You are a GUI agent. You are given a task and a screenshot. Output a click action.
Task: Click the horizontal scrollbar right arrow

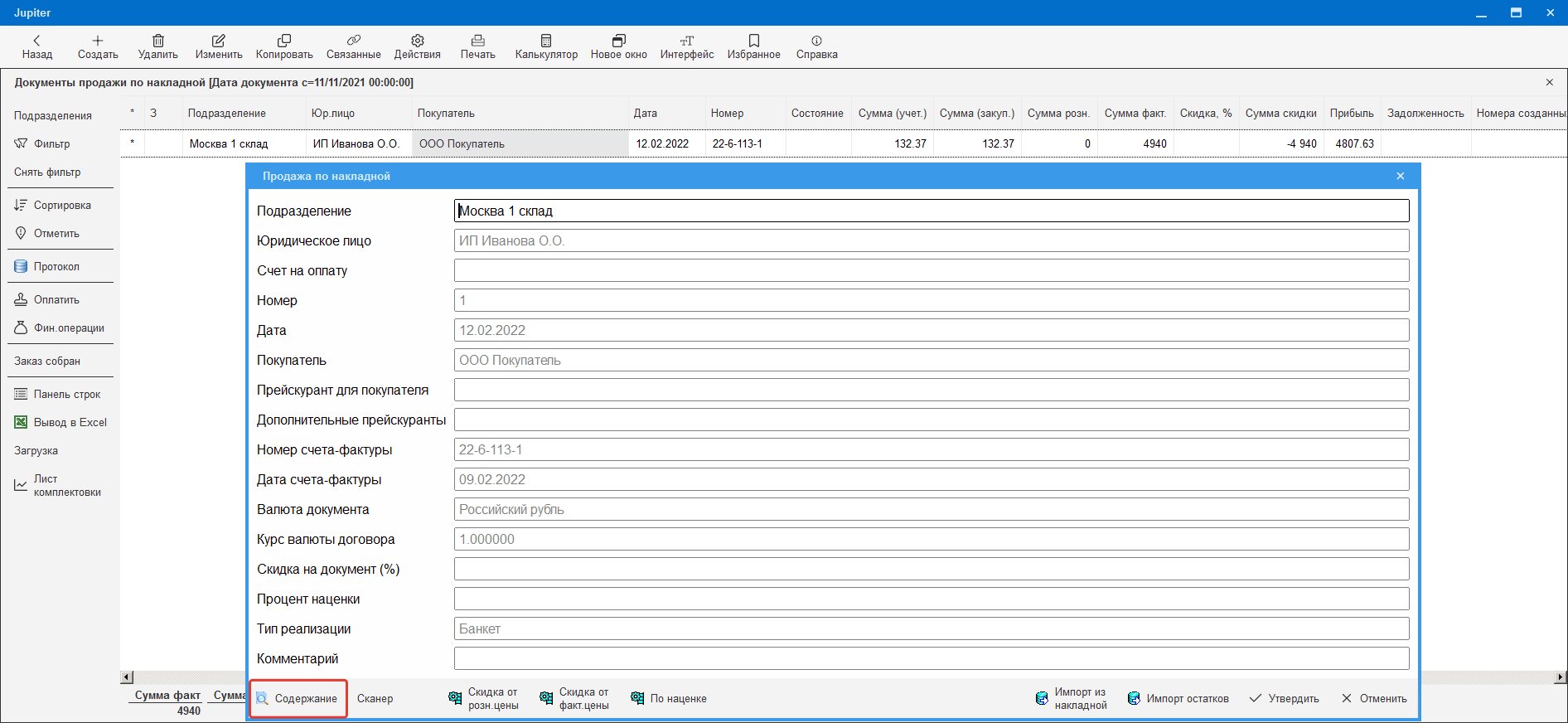point(1561,677)
